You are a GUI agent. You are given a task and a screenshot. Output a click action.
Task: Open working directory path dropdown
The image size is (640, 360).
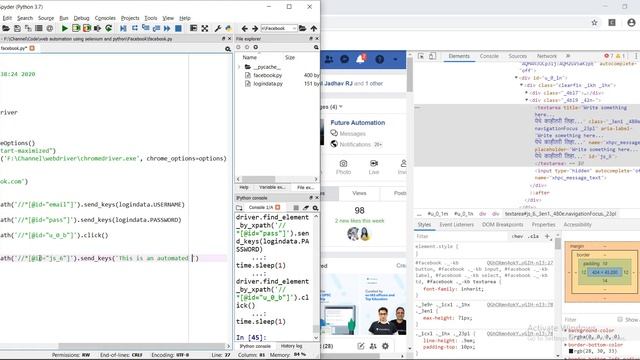(x=294, y=28)
